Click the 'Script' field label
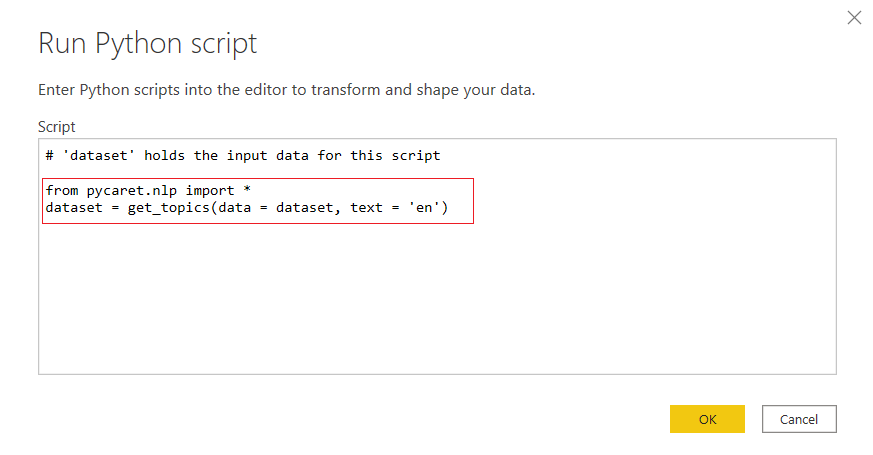This screenshot has height=455, width=873. click(x=56, y=127)
